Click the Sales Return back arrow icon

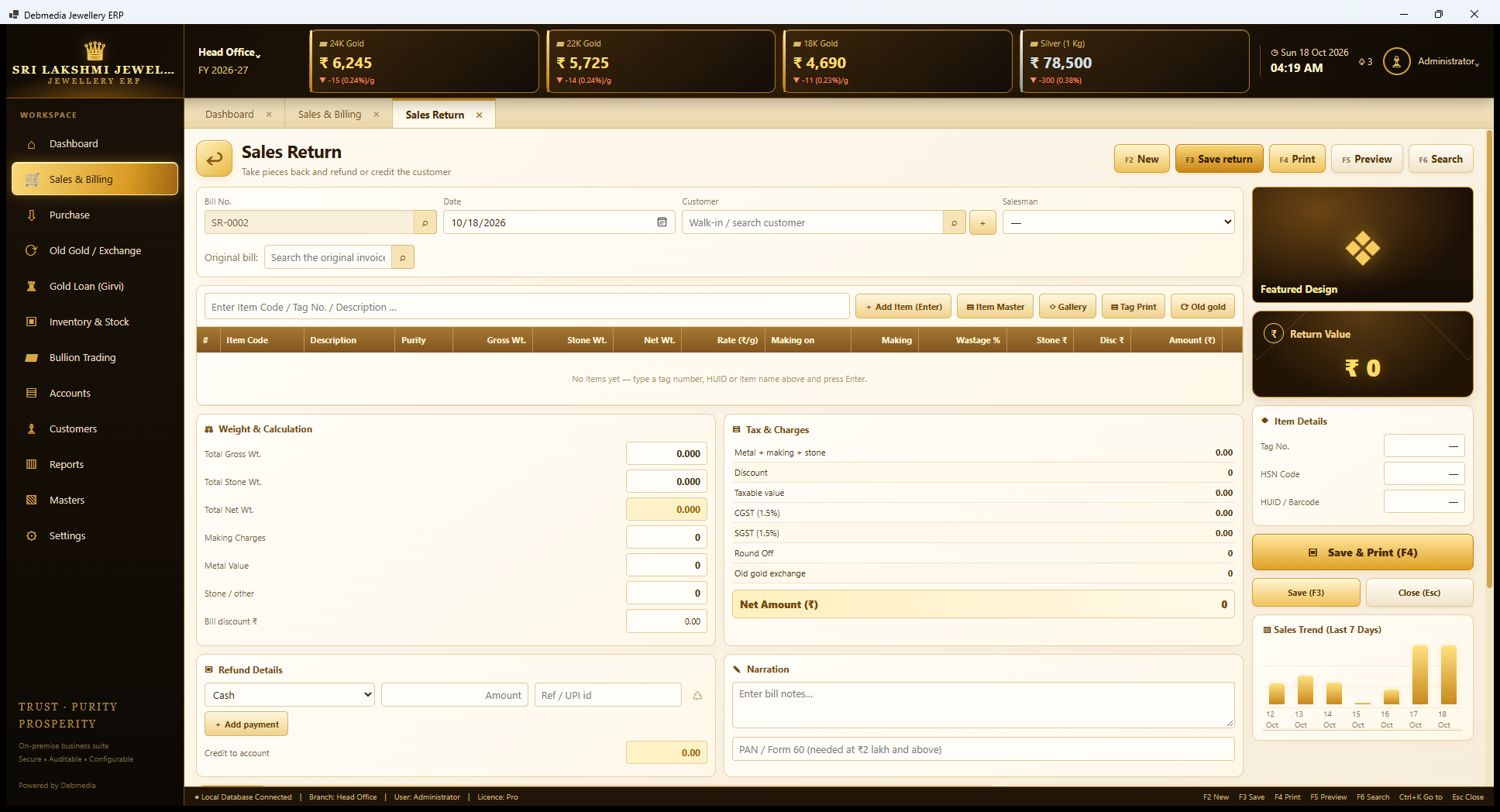pos(214,159)
